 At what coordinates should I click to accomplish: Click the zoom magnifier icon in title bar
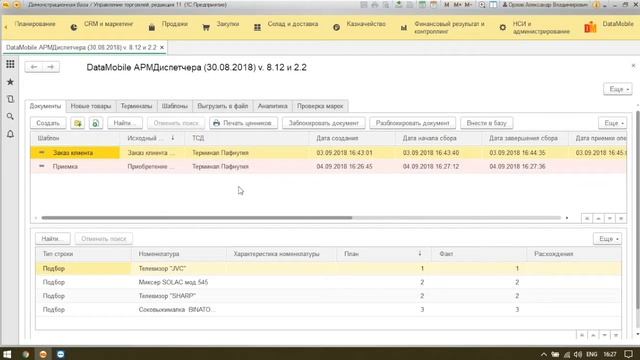(482, 5)
